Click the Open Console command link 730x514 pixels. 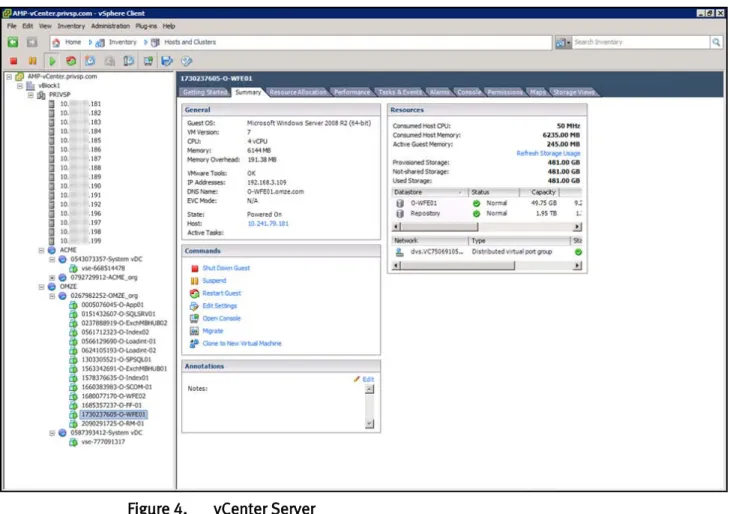(x=222, y=318)
